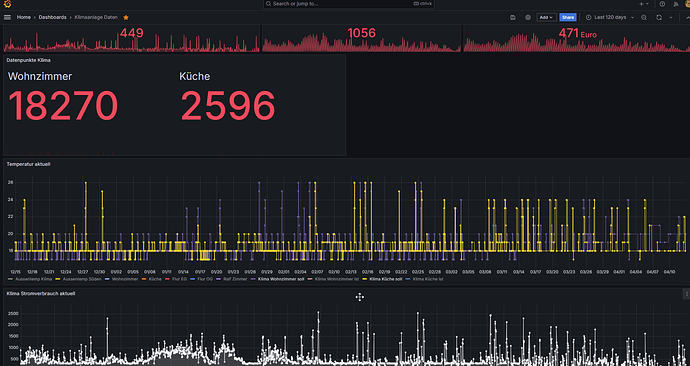
Task: Open the Stromverbrauch panel three-dot menu
Action: pyautogui.click(x=686, y=293)
